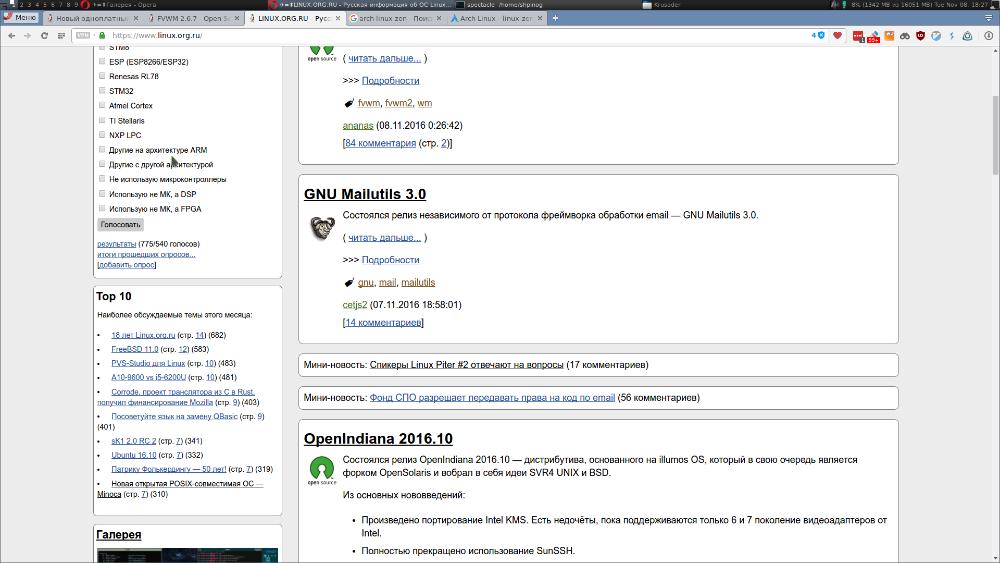The width and height of the screenshot is (1000, 563).
Task: Click Krusader in the taskbar
Action: (661, 4)
